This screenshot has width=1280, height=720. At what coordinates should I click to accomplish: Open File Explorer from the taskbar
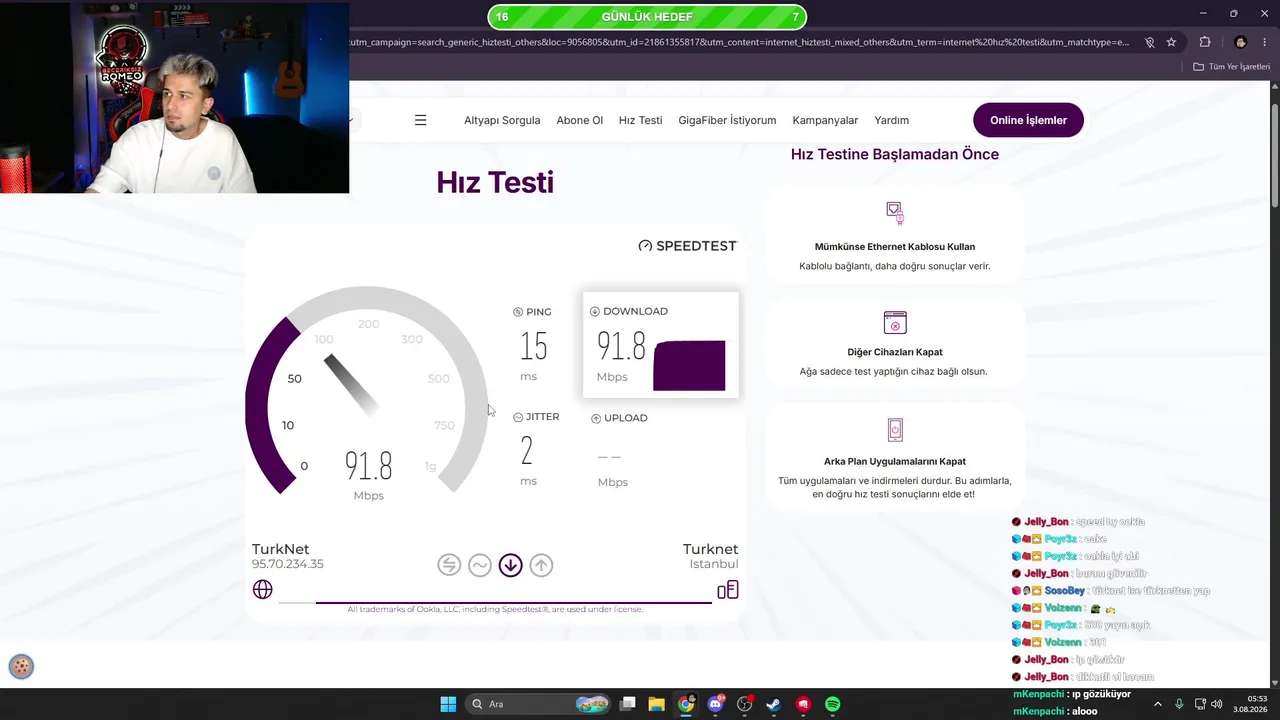click(x=657, y=704)
